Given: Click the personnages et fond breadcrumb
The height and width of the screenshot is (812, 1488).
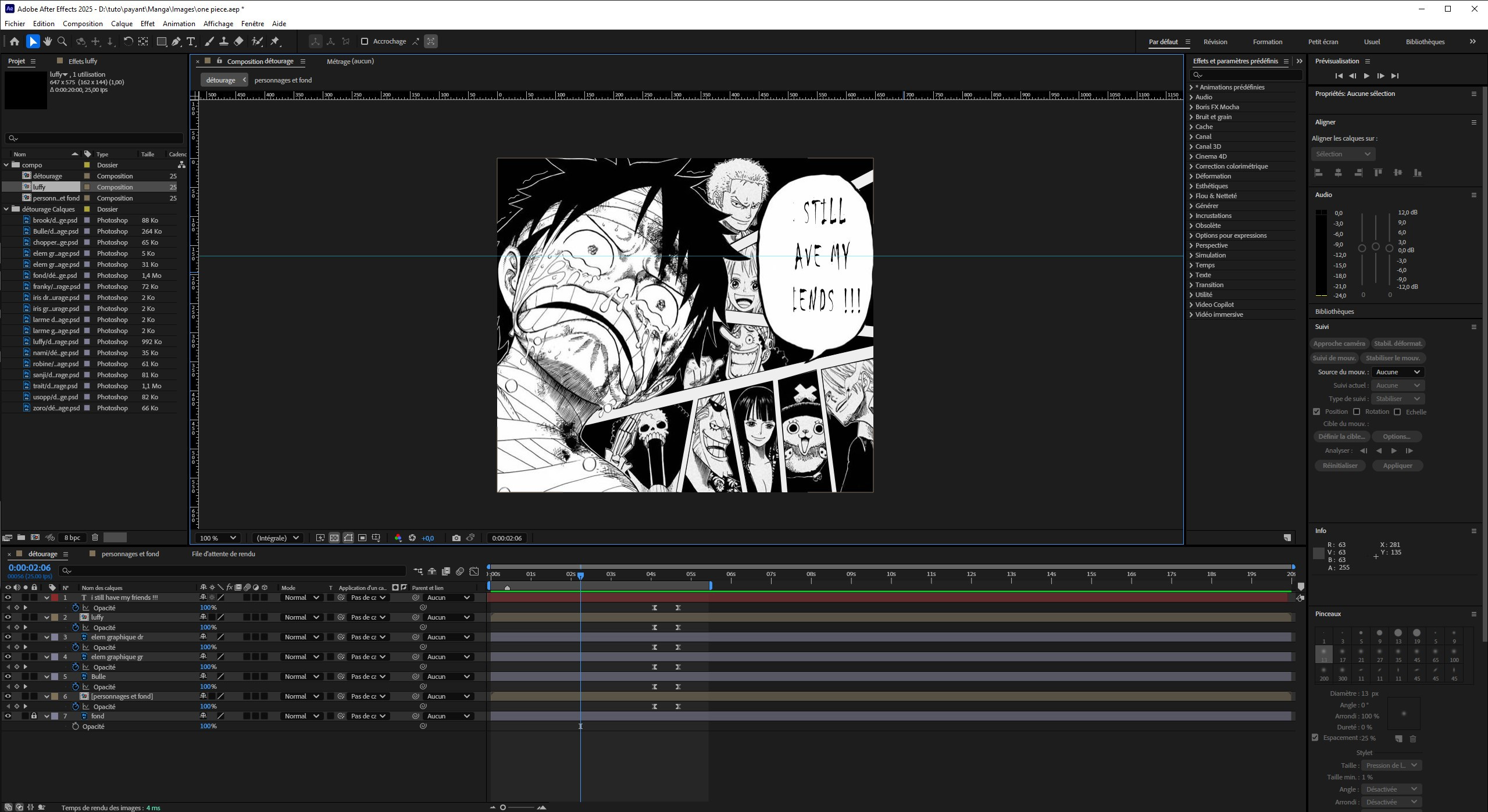Looking at the screenshot, I should coord(283,80).
